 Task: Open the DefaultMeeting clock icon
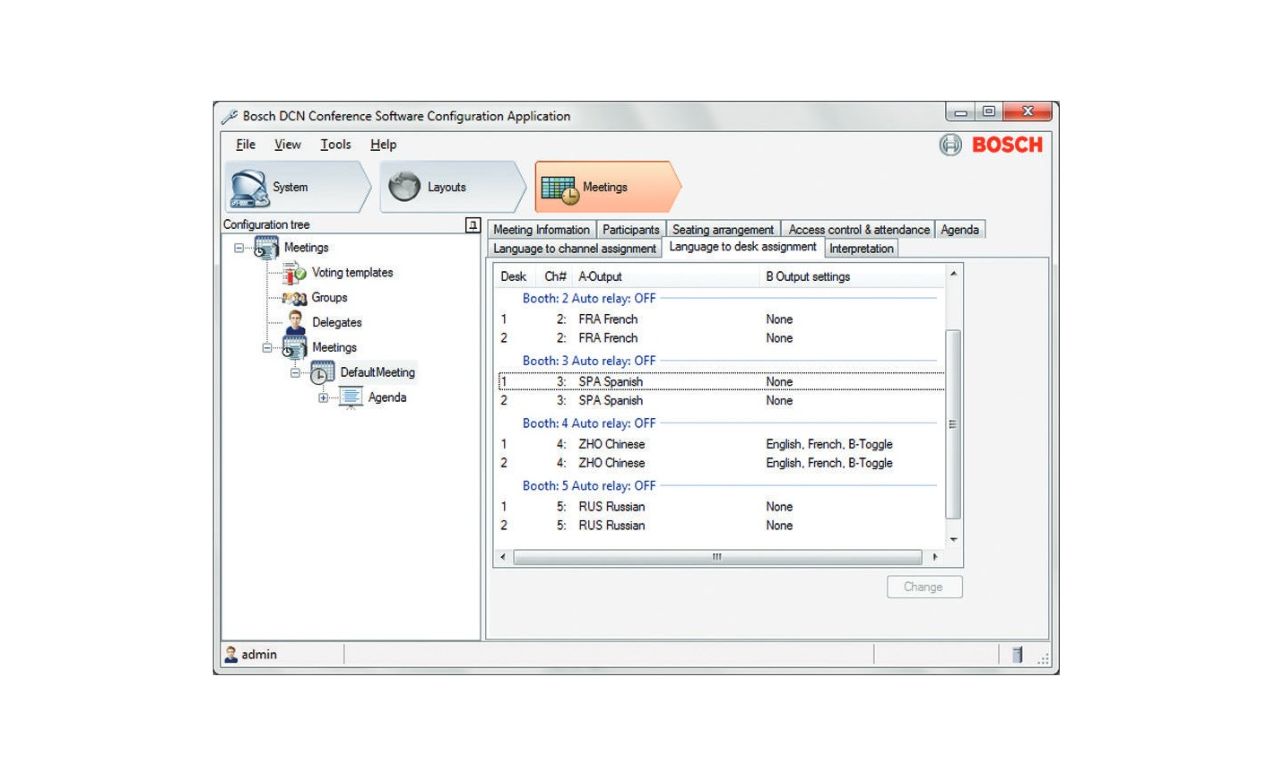tap(320, 372)
